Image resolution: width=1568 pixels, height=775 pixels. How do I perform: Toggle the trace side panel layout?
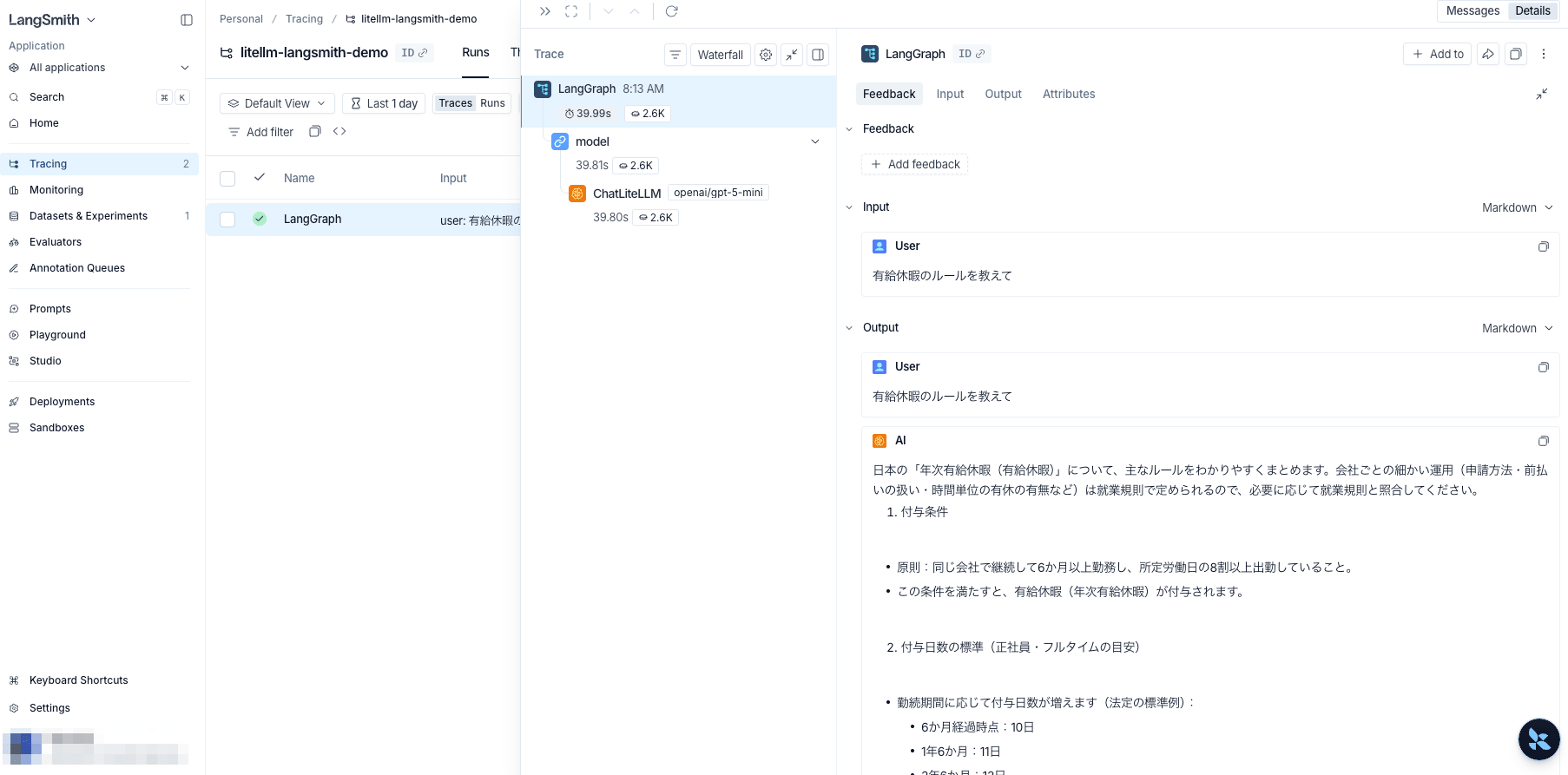[818, 55]
